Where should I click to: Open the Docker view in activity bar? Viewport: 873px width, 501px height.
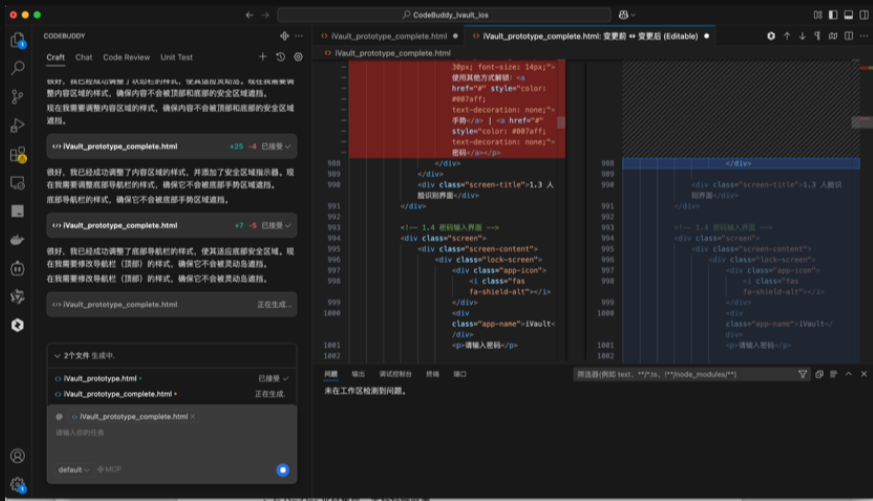pos(17,240)
